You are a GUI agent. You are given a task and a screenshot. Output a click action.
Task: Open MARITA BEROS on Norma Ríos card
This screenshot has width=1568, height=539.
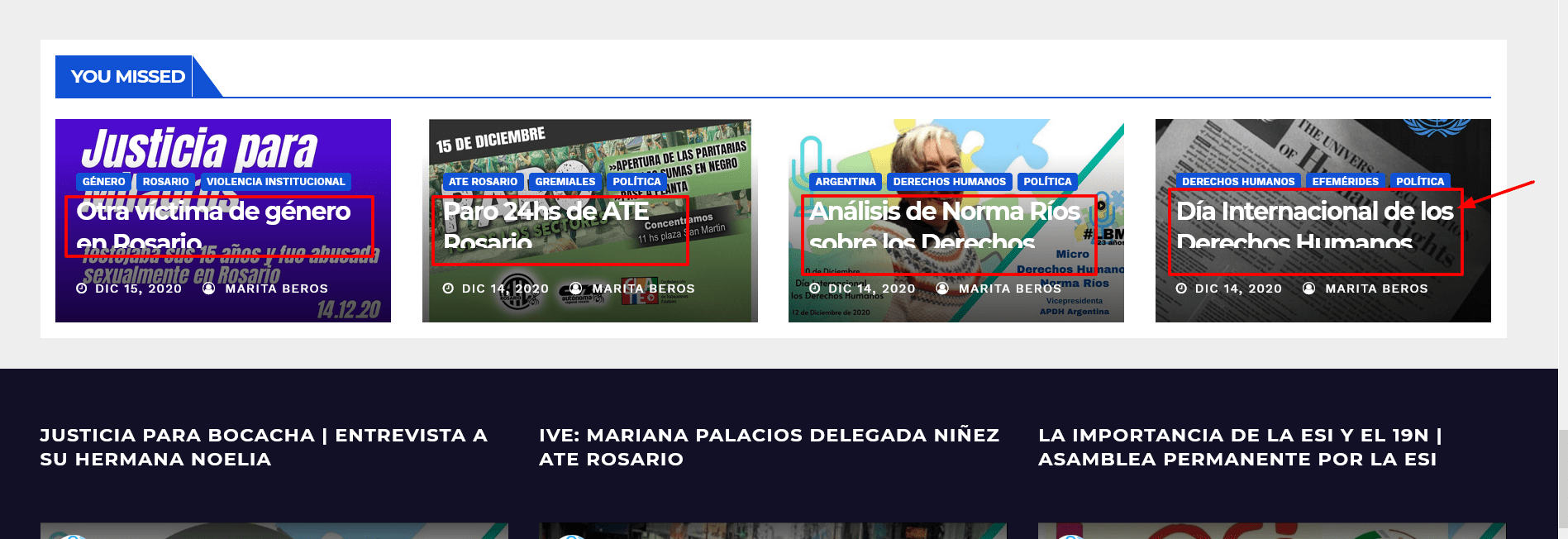(1010, 289)
